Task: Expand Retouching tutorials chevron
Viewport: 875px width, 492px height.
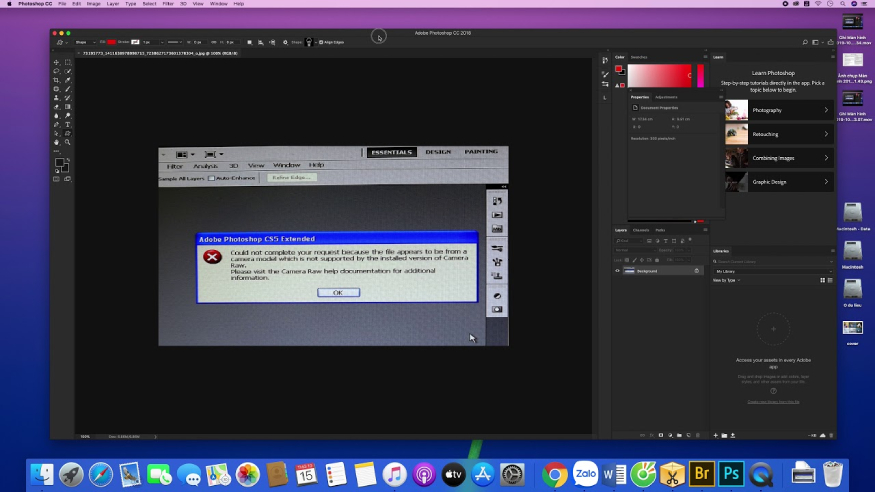Action: pyautogui.click(x=826, y=134)
